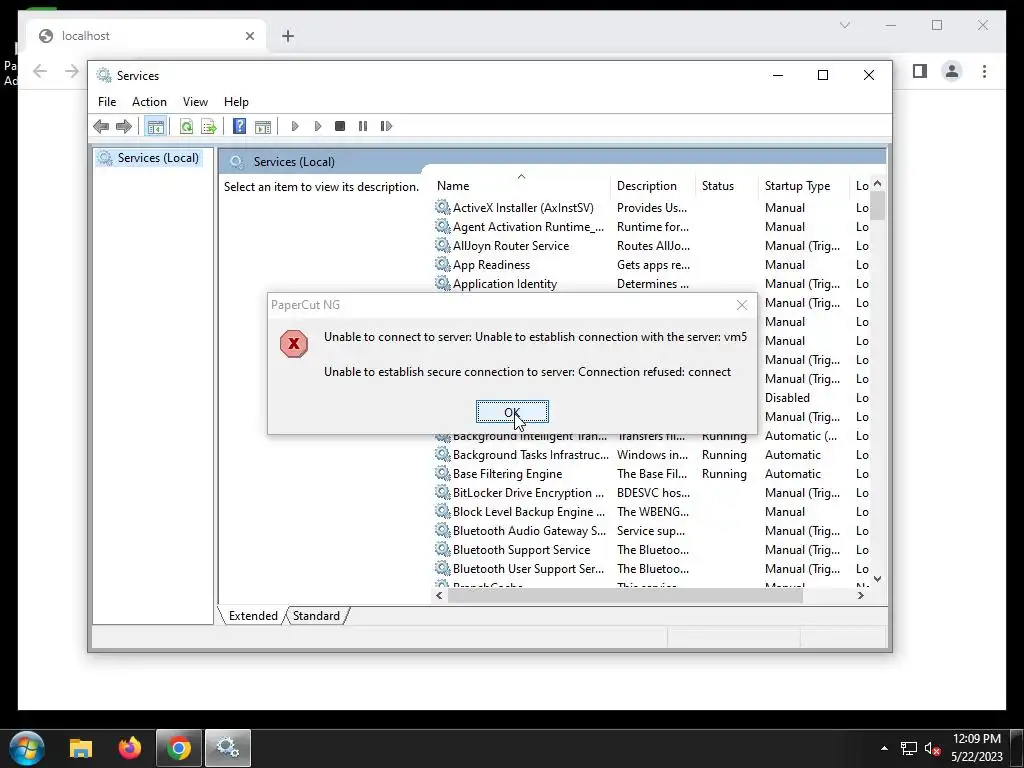Click the Export List toolbar icon
Image resolution: width=1024 pixels, height=768 pixels.
point(209,126)
